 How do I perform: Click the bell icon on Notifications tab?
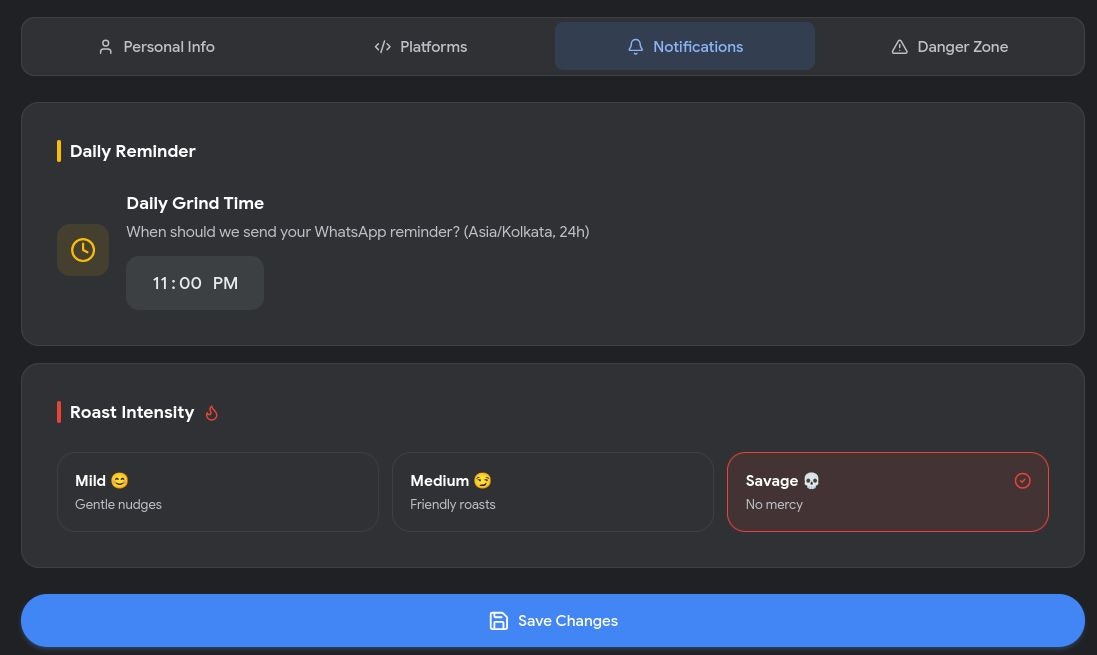(636, 46)
